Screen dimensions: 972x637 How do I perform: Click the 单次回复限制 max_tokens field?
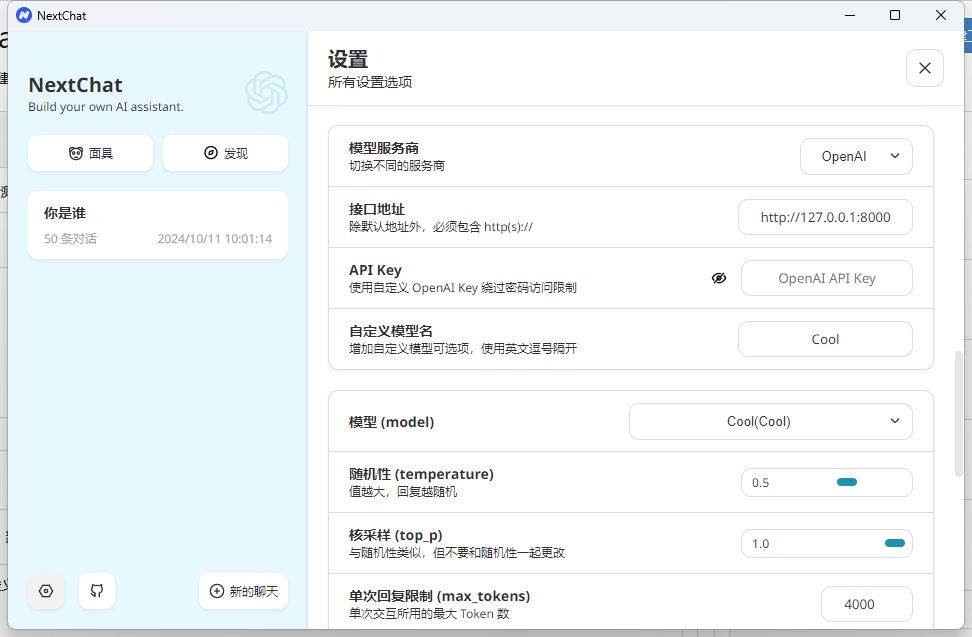pyautogui.click(x=866, y=604)
